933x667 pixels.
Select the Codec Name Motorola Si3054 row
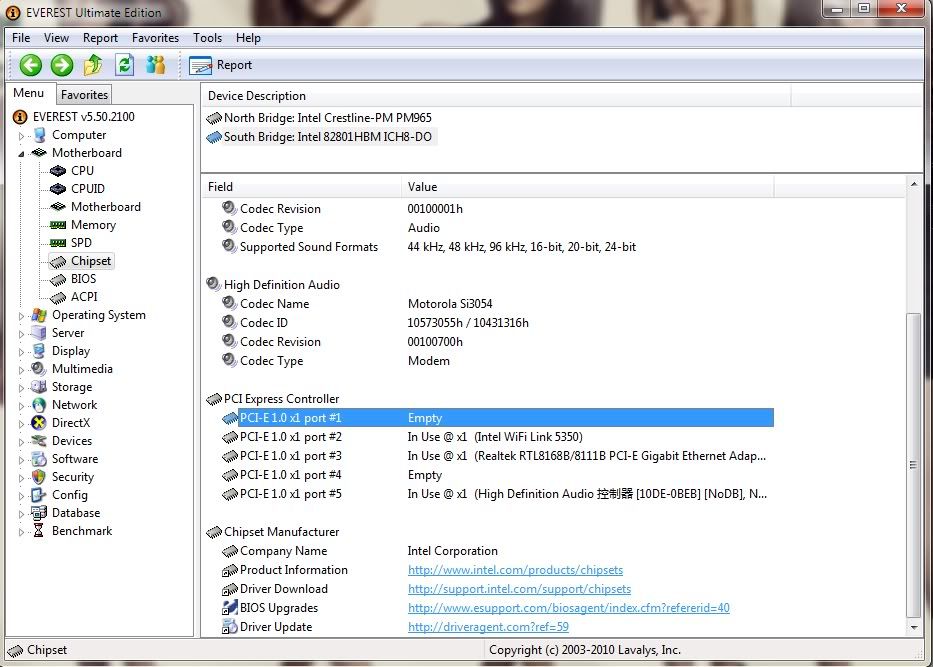488,303
